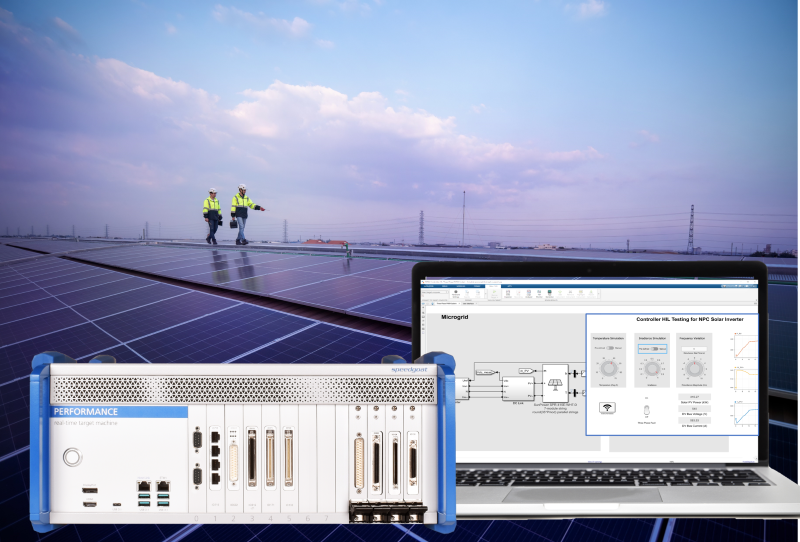Click the middle yellow-line scope plot
The height and width of the screenshot is (542, 800).
pyautogui.click(x=746, y=380)
